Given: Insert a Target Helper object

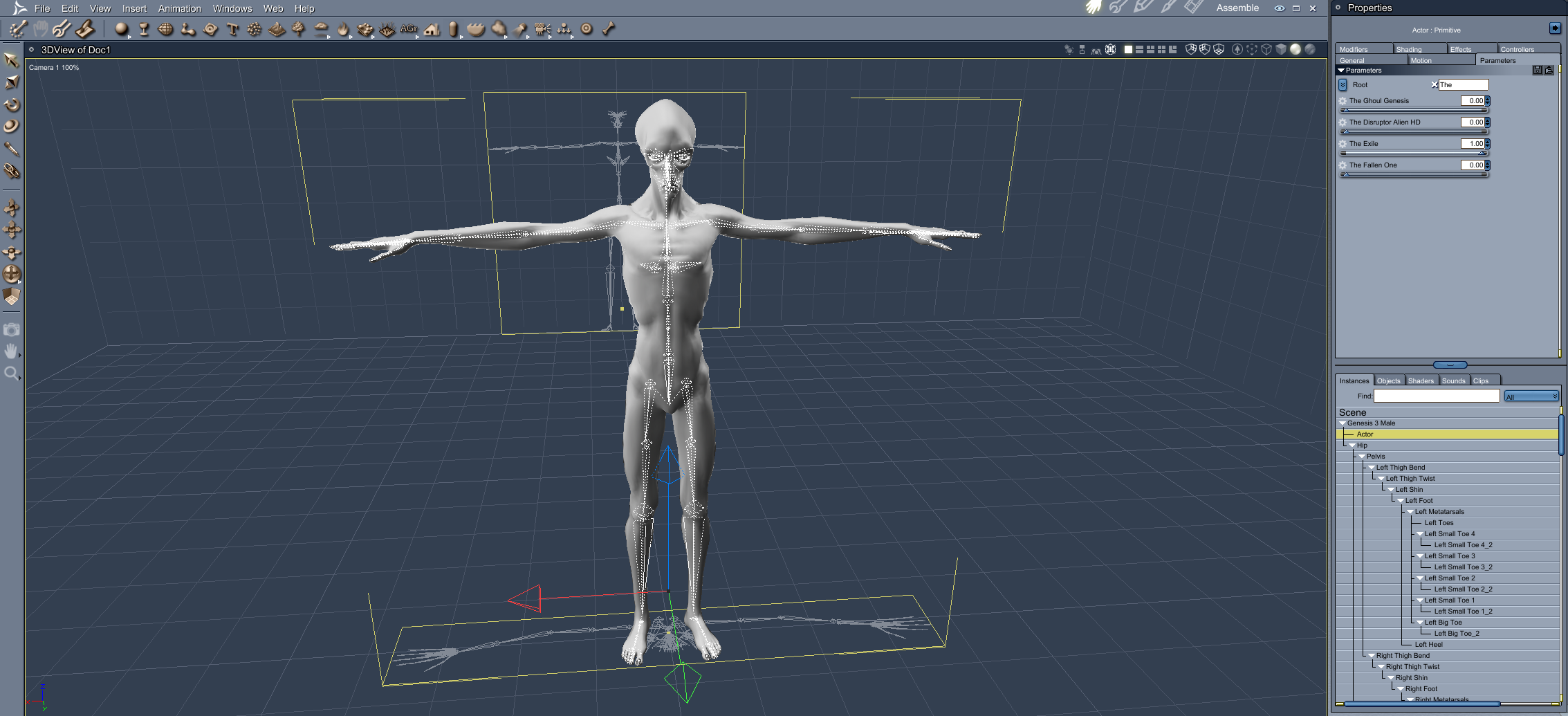Looking at the screenshot, I should point(587,29).
